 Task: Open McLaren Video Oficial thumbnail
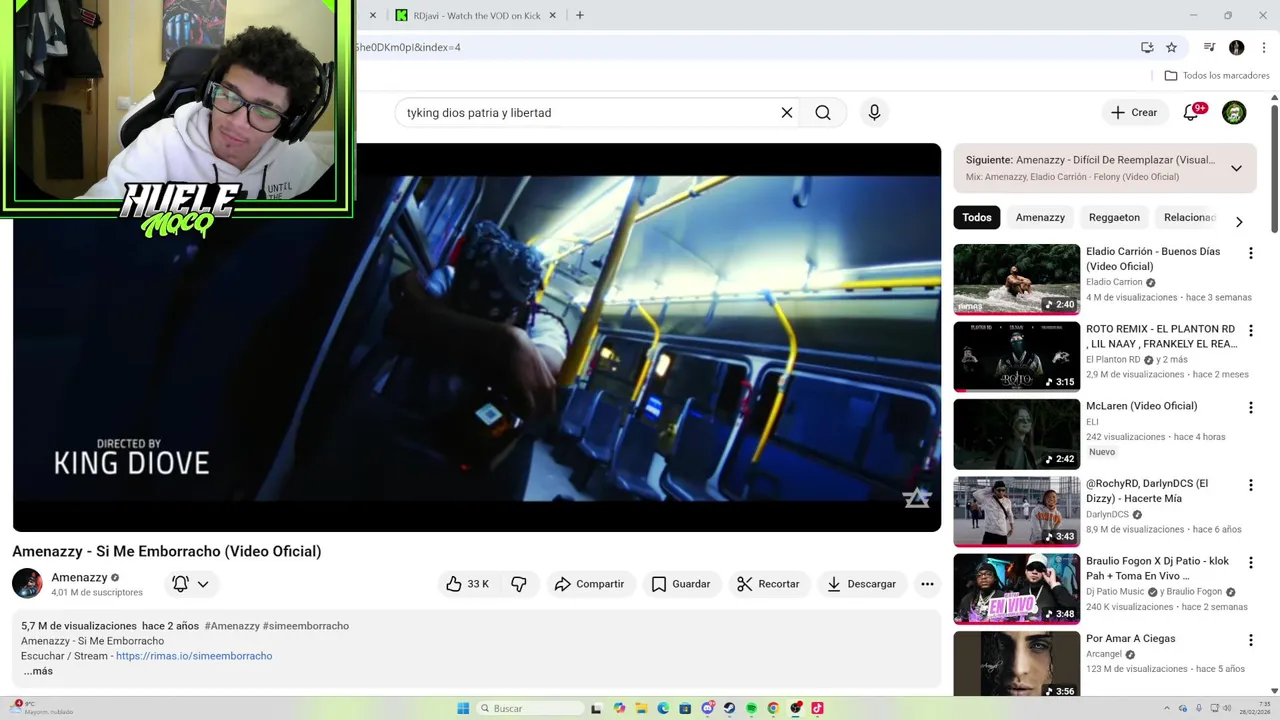(1016, 434)
